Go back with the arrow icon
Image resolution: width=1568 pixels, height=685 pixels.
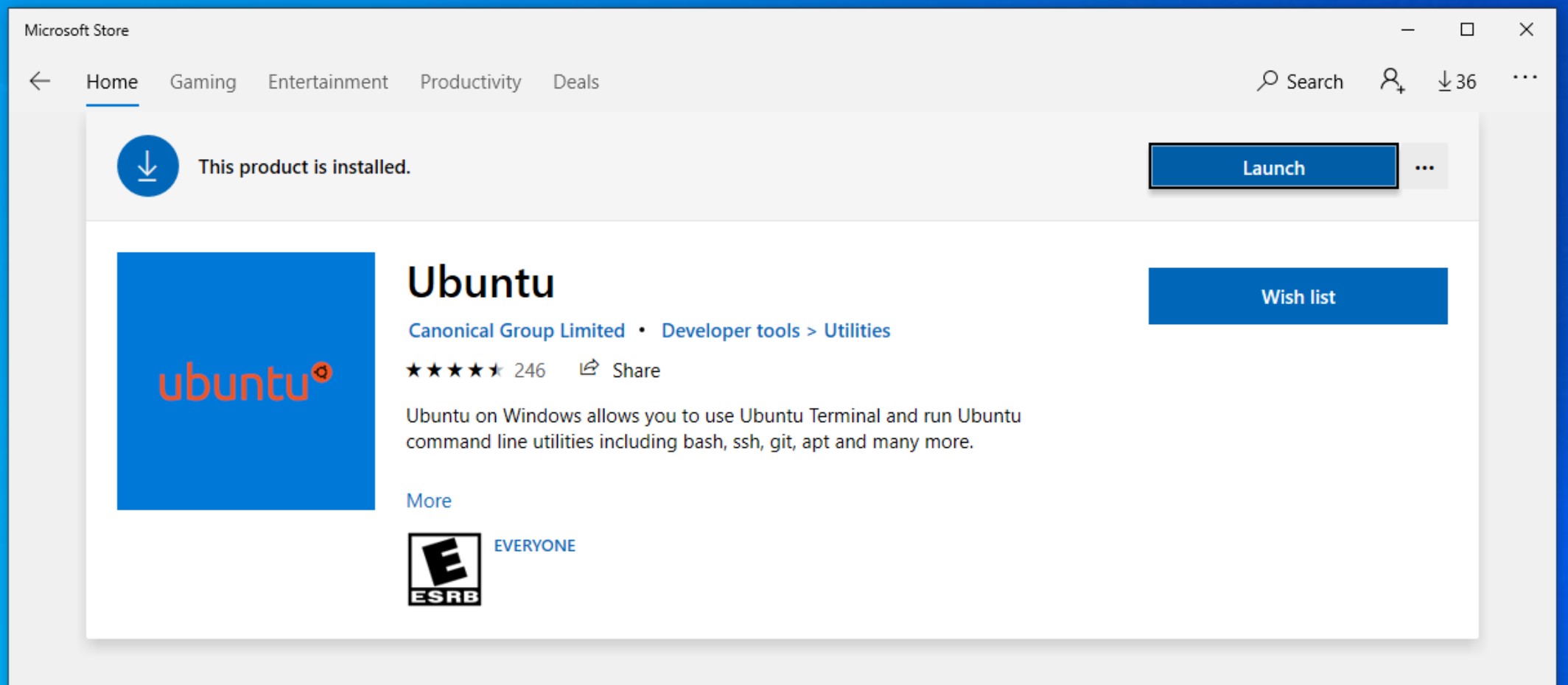coord(39,81)
